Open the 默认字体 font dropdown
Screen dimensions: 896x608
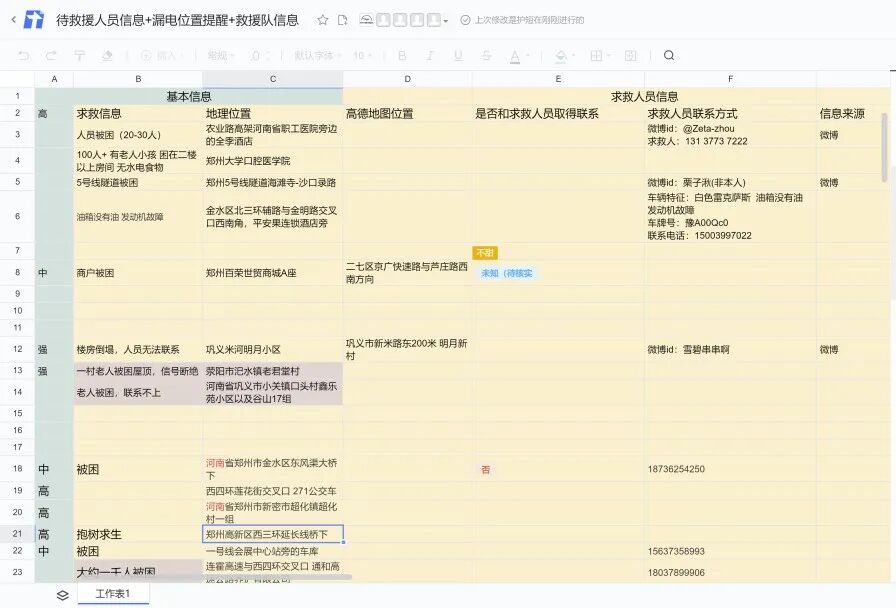click(x=317, y=55)
